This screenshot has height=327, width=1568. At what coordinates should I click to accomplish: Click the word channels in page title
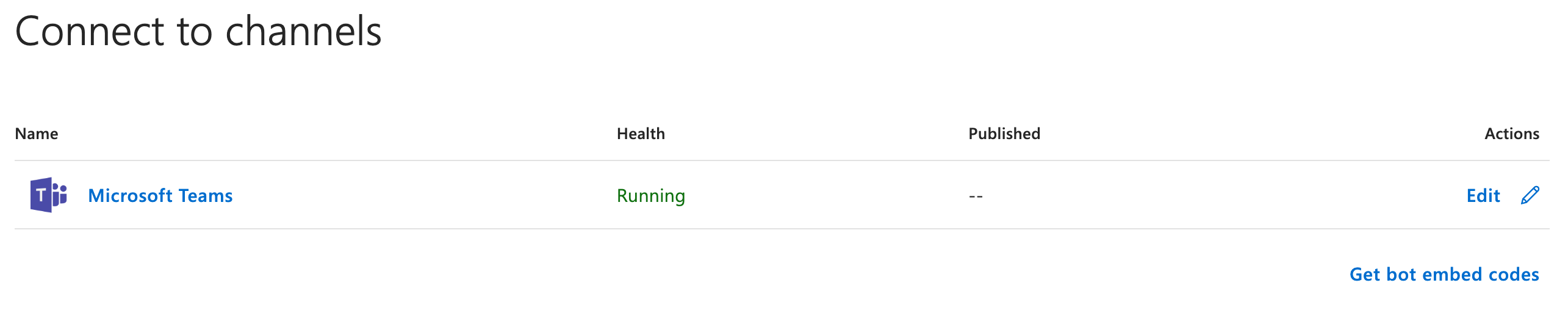[x=303, y=32]
